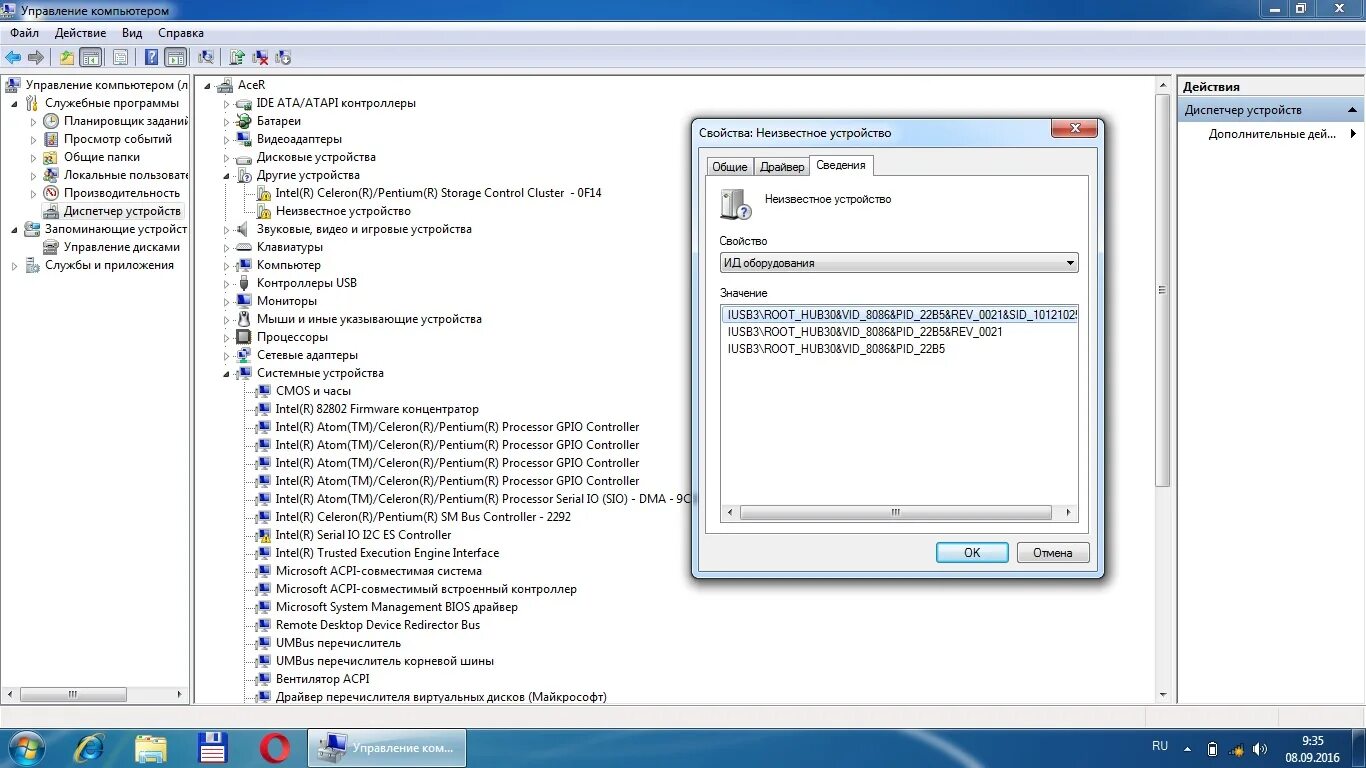Open the Вид menu
1366x768 pixels.
132,33
